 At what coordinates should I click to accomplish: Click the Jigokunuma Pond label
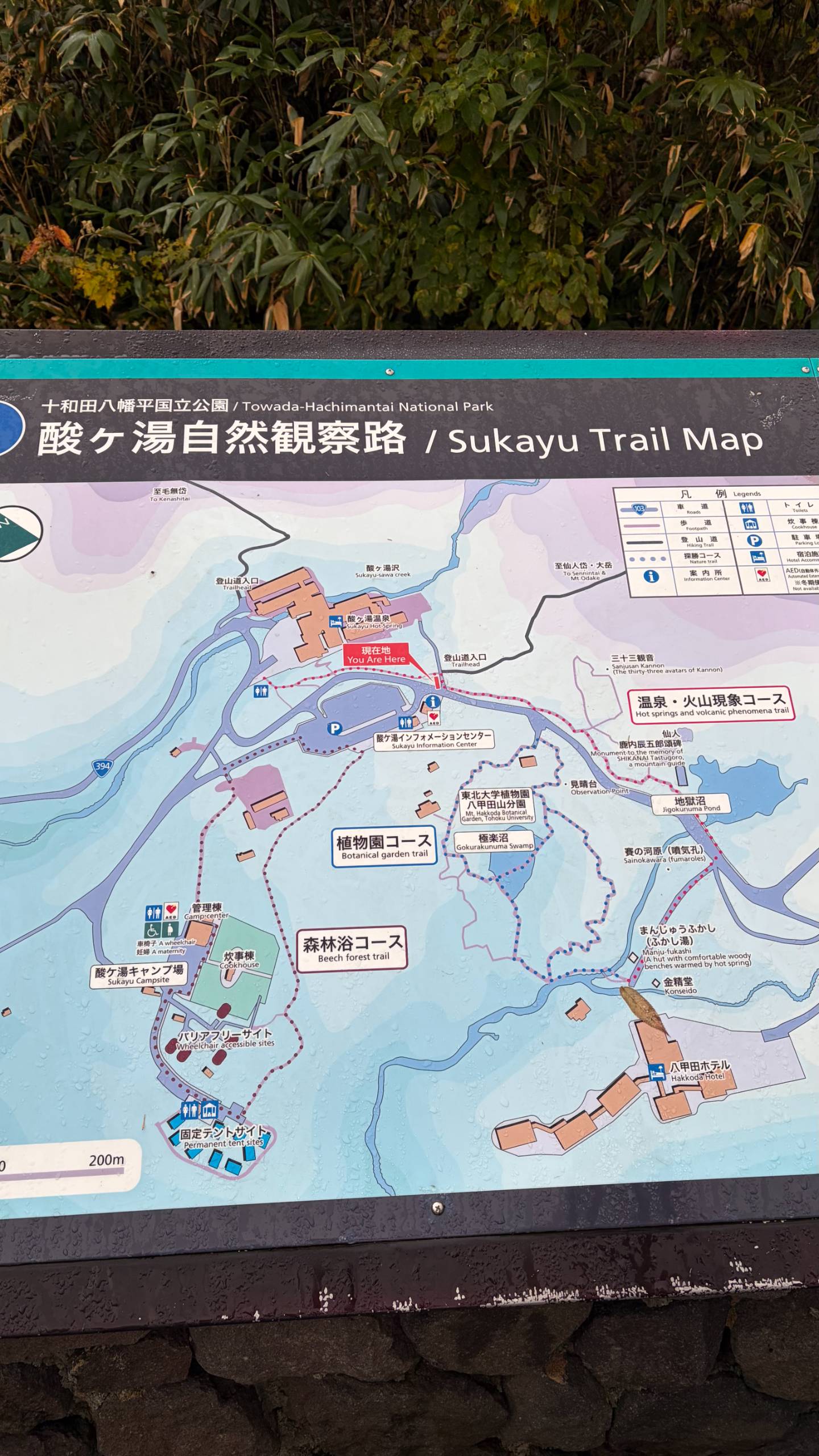pos(690,804)
